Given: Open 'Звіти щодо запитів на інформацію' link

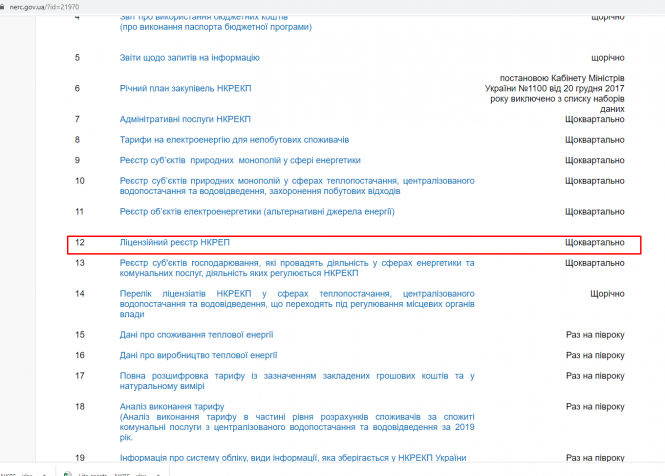Looking at the screenshot, I should pos(189,58).
